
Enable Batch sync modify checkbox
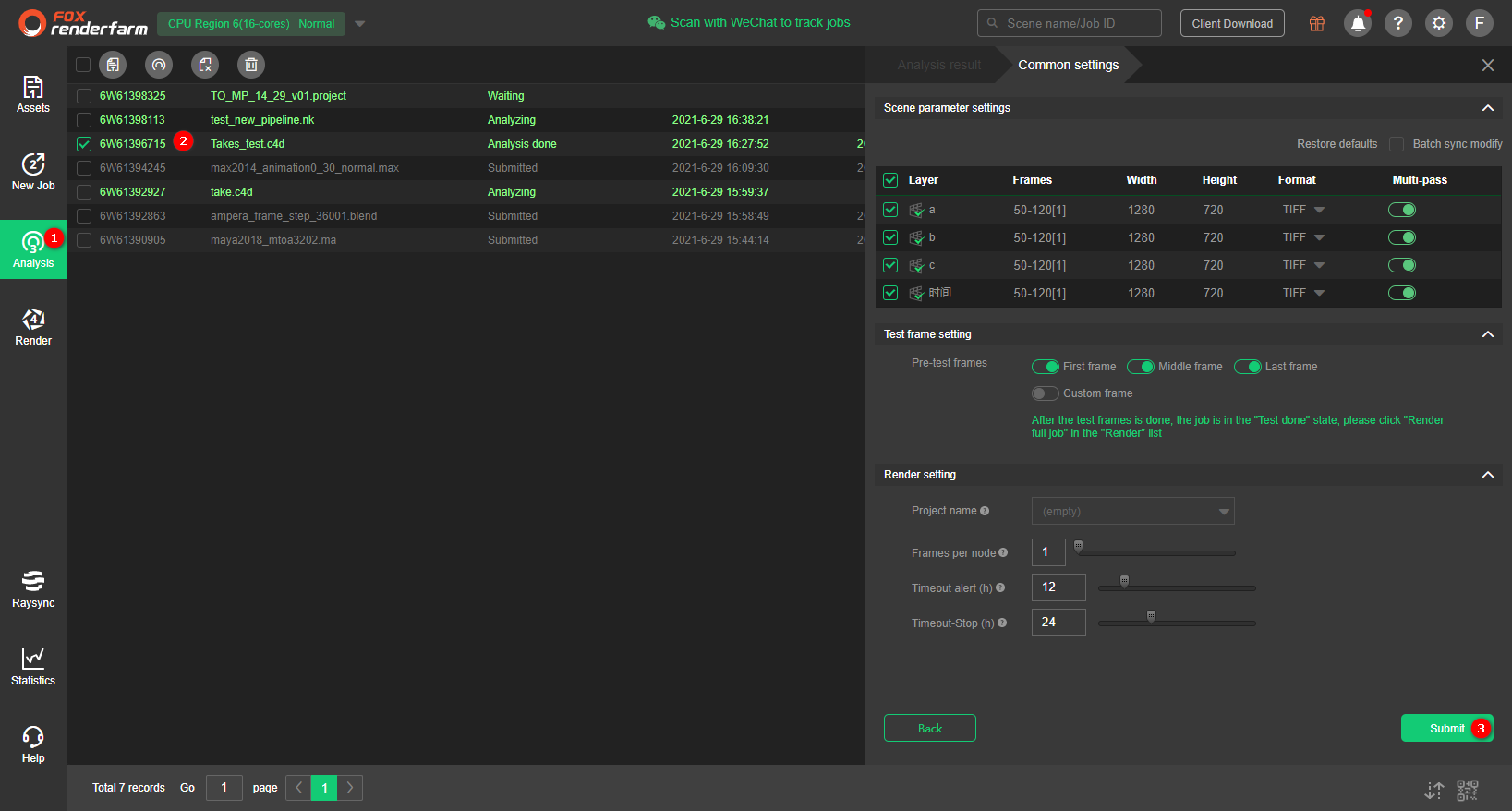coord(1397,144)
